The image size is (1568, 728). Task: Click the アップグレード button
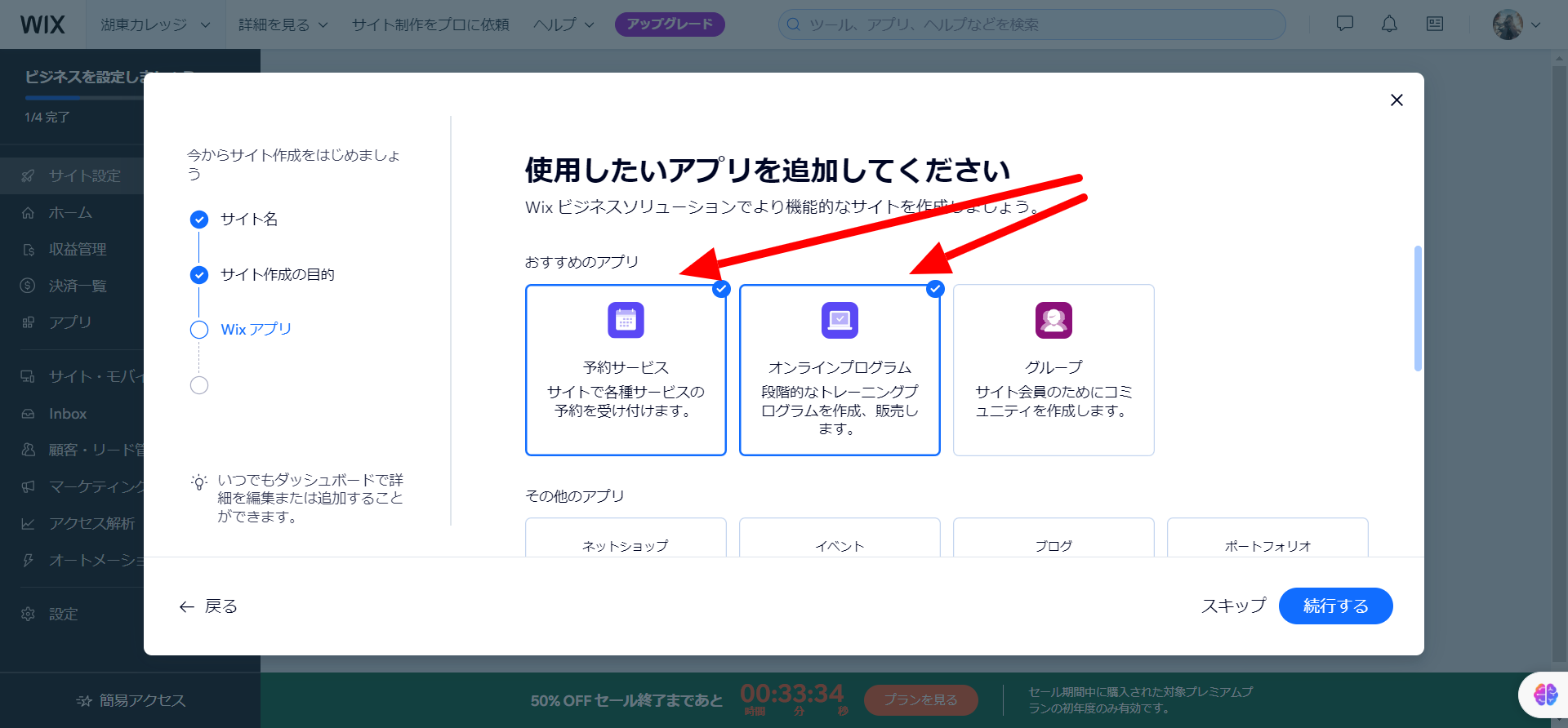(x=670, y=24)
